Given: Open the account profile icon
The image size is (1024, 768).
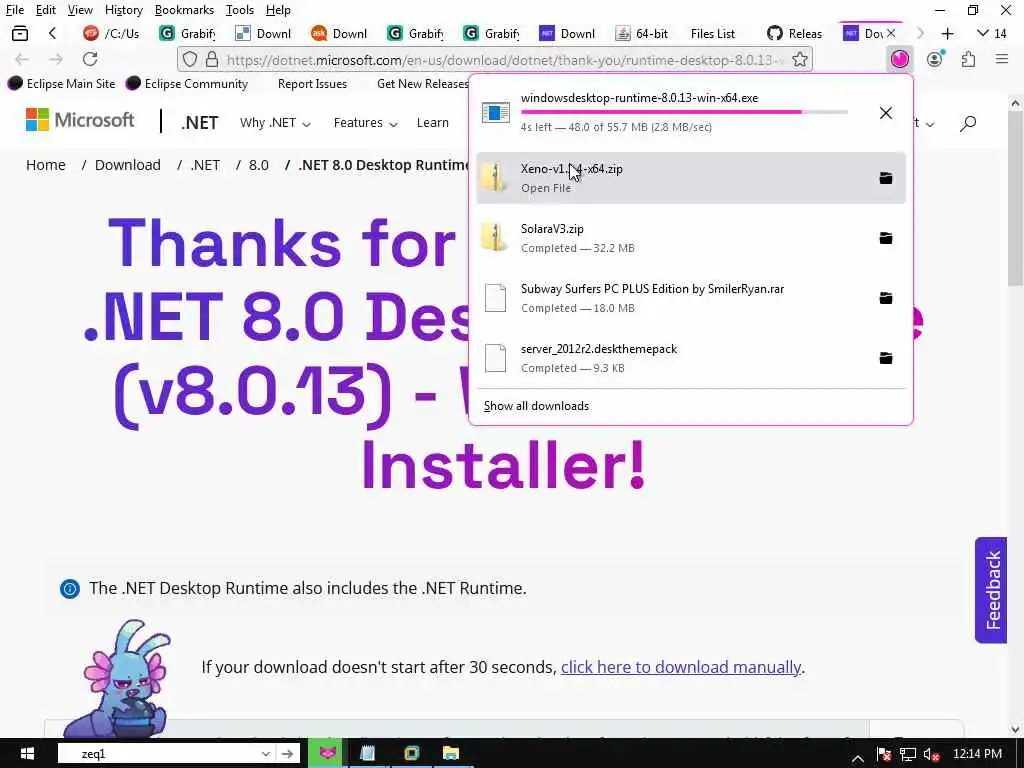Looking at the screenshot, I should click(x=935, y=59).
